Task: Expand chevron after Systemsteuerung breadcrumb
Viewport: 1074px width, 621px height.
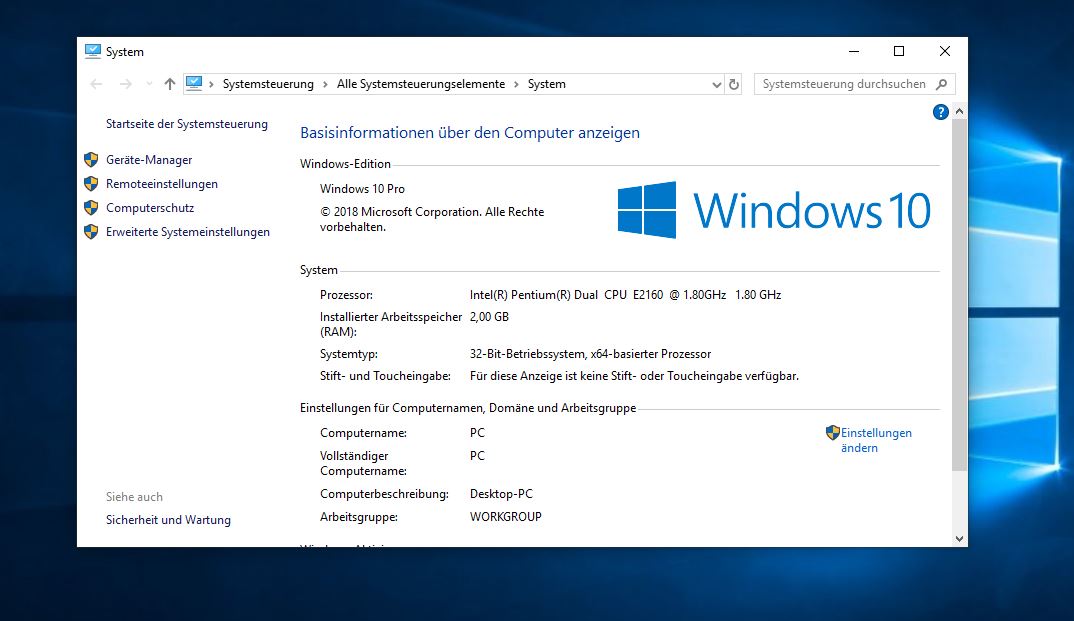Action: point(325,84)
